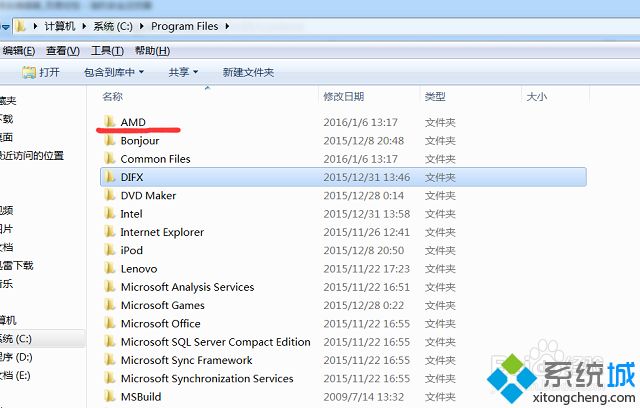Image resolution: width=640 pixels, height=408 pixels.
Task: Select the iPod folder name
Action: tap(131, 250)
